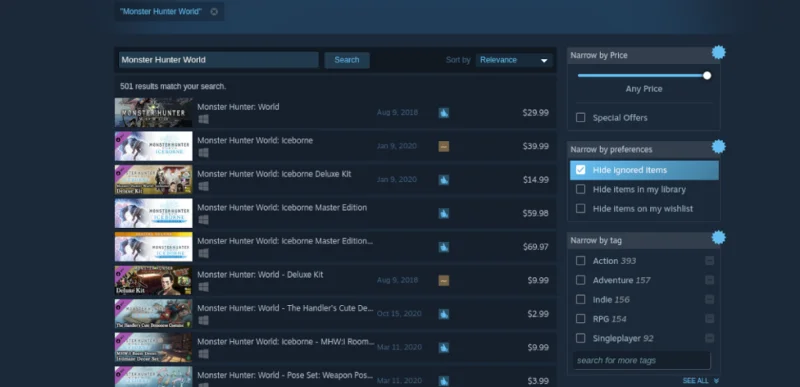Click the search for more tags field
Image resolution: width=800 pixels, height=387 pixels.
(x=641, y=360)
